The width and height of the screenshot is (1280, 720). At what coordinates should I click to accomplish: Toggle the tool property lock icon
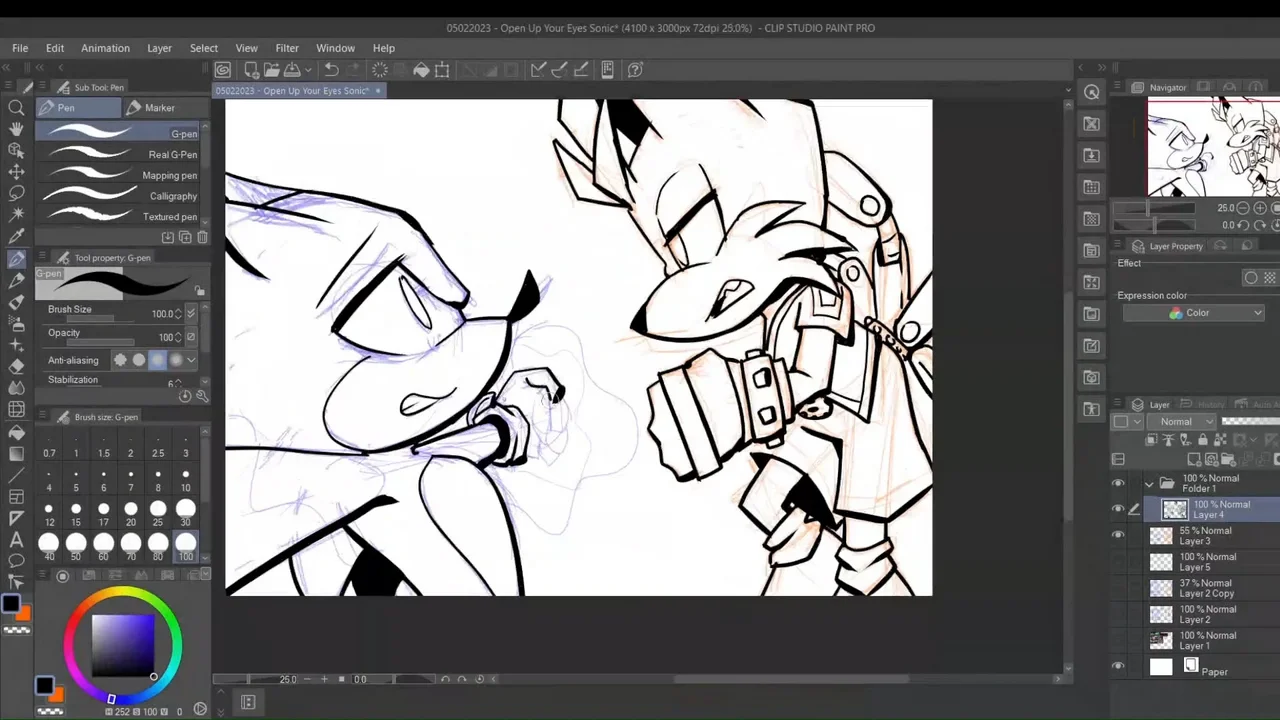[200, 291]
